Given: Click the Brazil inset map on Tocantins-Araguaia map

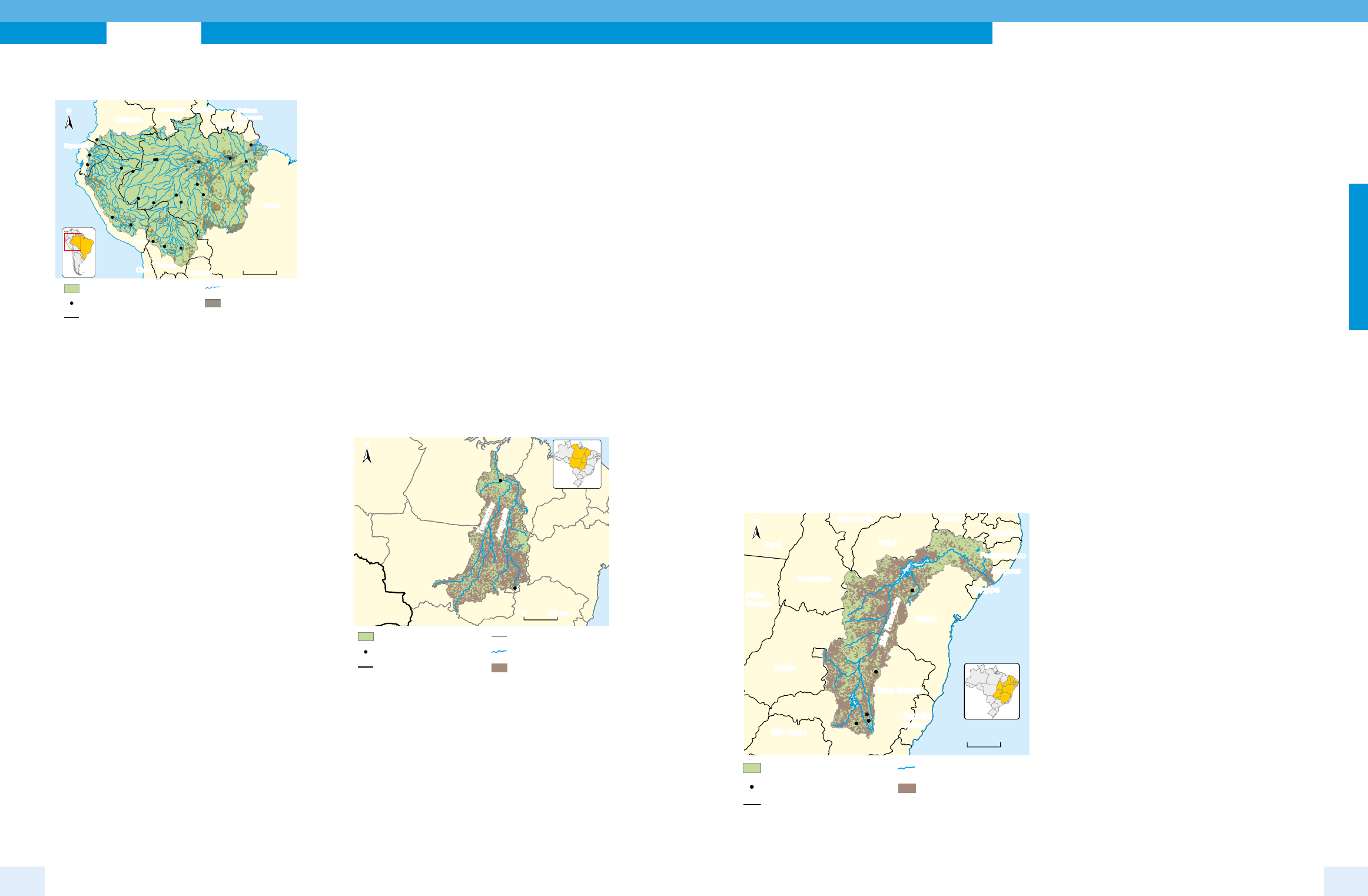Looking at the screenshot, I should (577, 464).
